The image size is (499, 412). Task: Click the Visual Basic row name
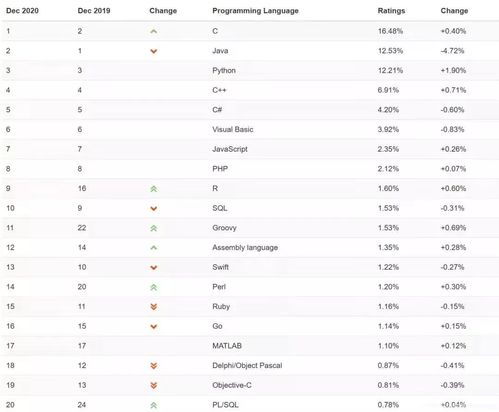coord(233,129)
